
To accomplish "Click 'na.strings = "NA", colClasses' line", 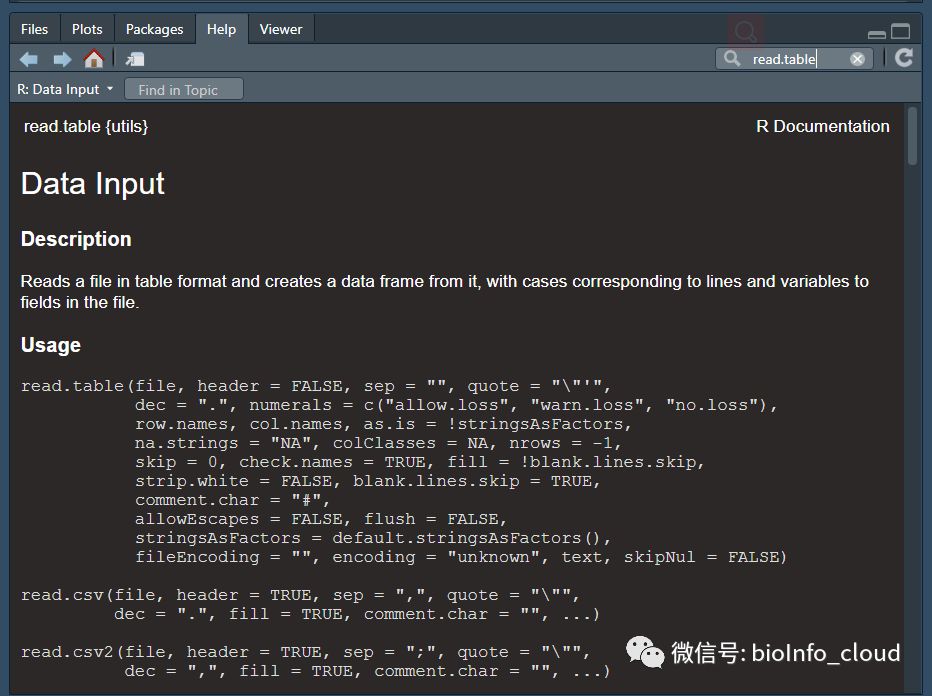I will click(378, 443).
